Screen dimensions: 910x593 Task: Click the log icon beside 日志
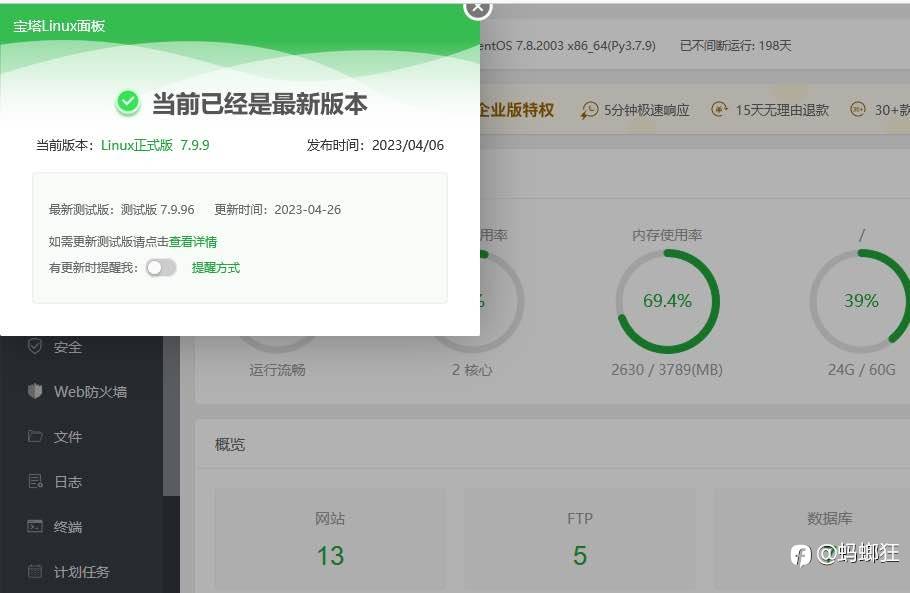point(35,481)
